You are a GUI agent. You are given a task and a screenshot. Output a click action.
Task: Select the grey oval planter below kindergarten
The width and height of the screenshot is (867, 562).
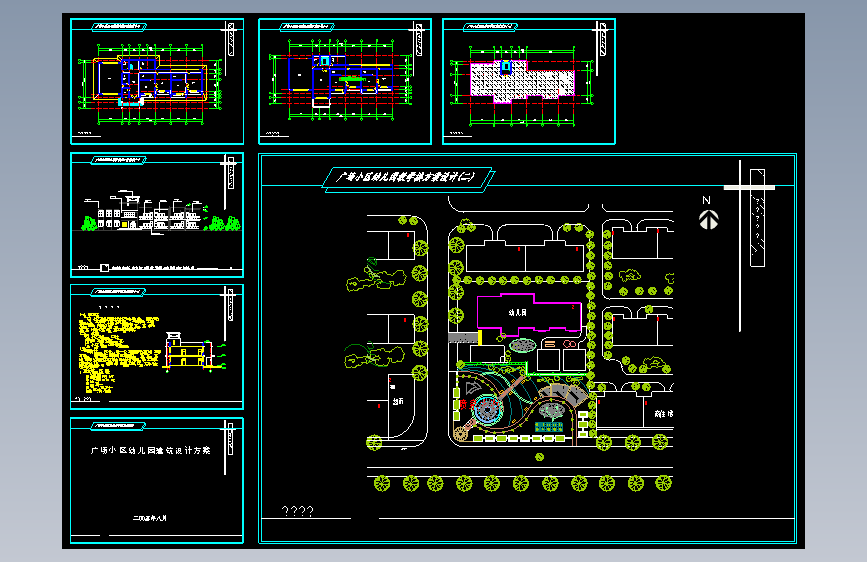(523, 346)
